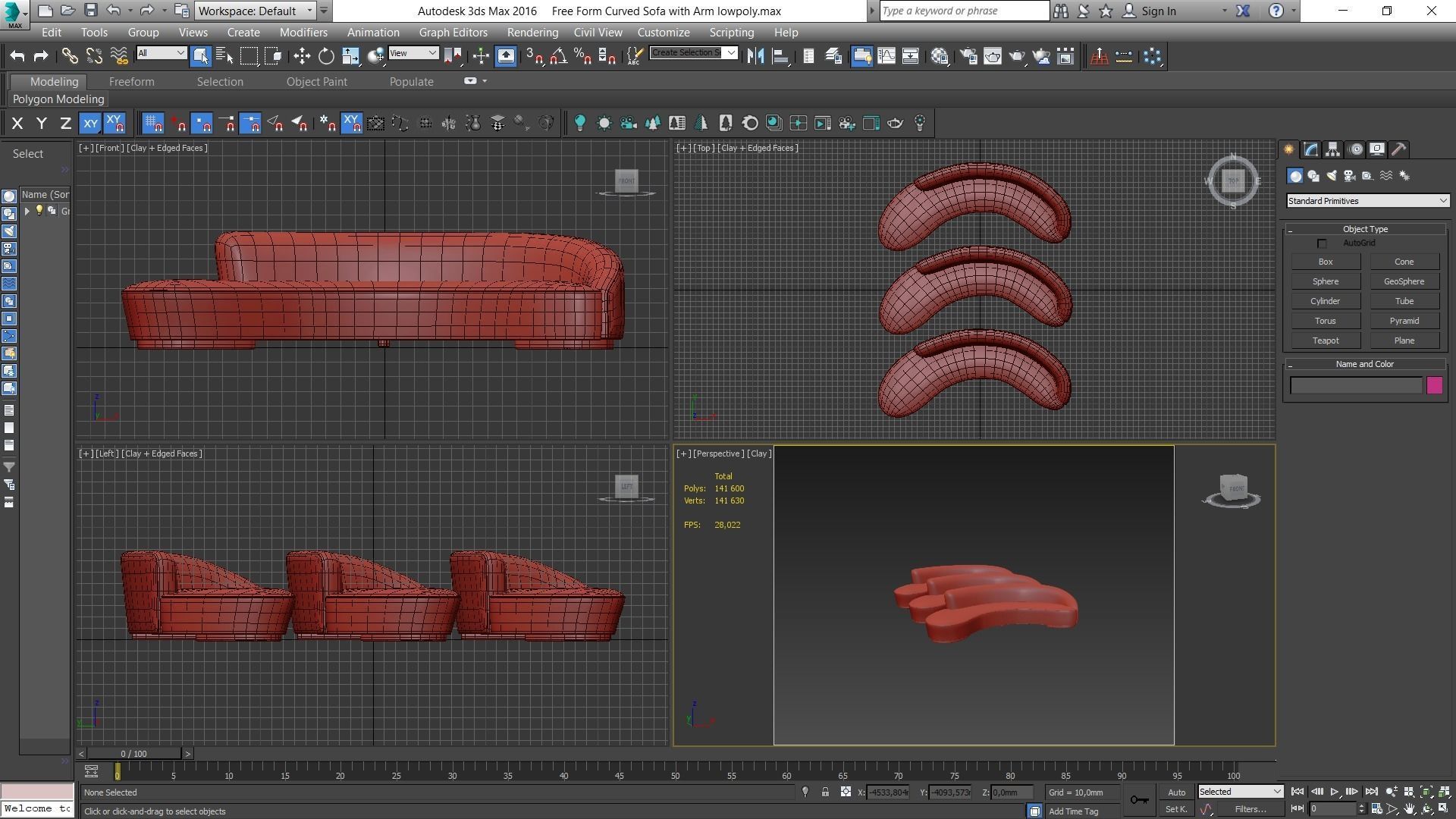The height and width of the screenshot is (819, 1456).
Task: Open the Material Editor
Action: (x=940, y=56)
